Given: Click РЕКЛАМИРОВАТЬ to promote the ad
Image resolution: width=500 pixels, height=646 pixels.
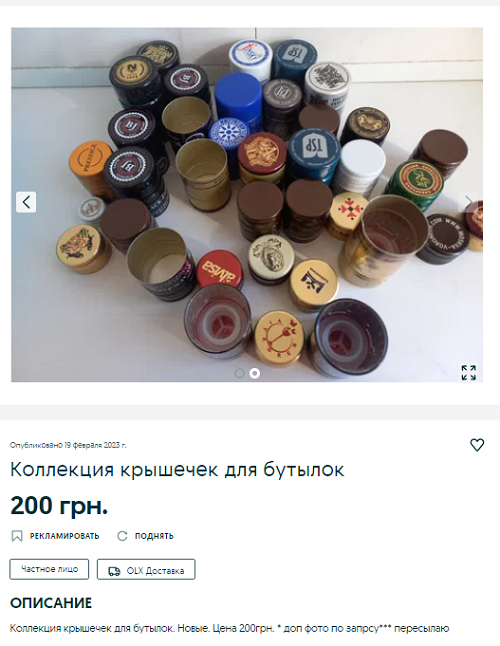Looking at the screenshot, I should coord(64,536).
